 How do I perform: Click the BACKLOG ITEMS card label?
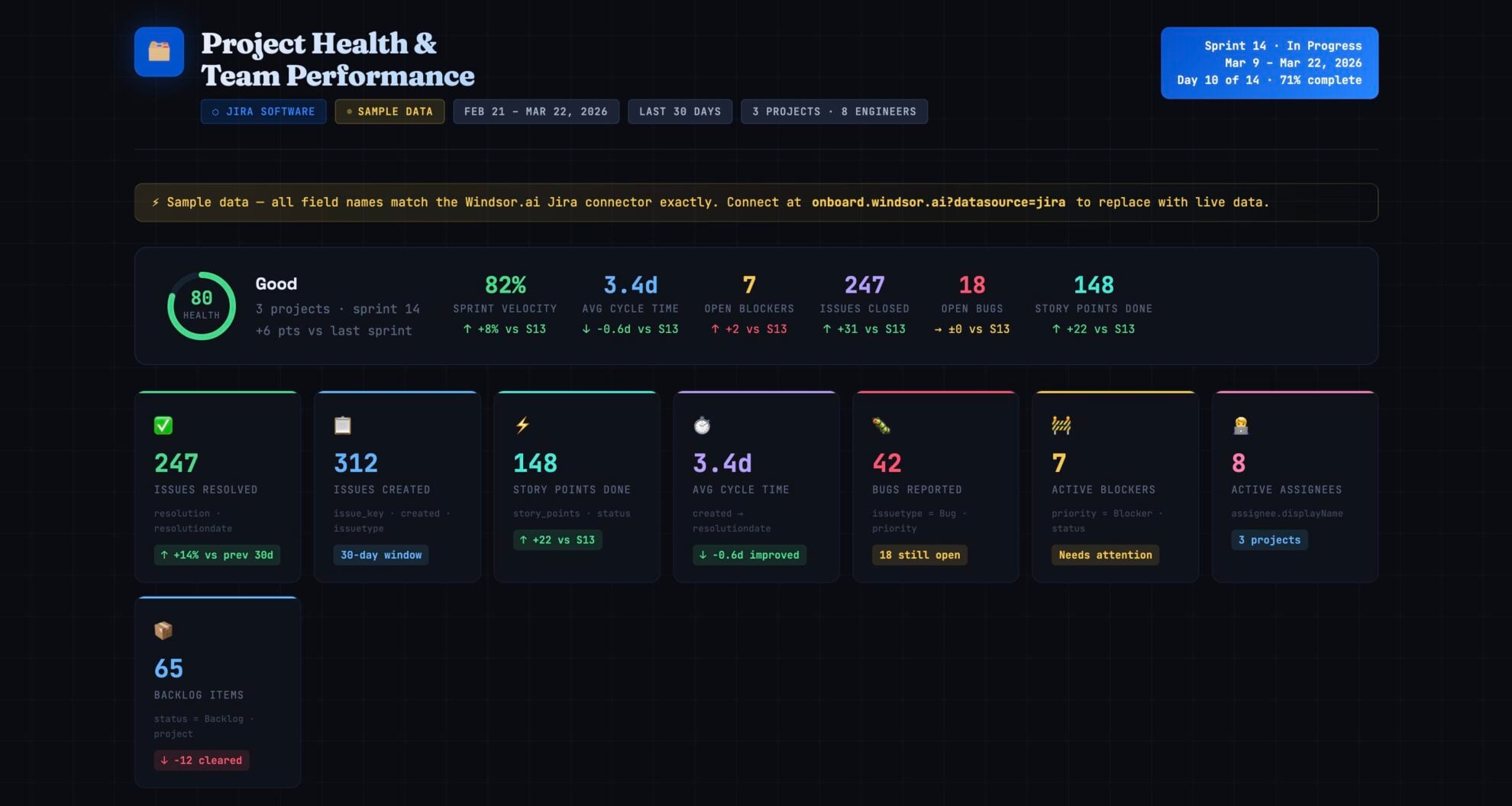click(x=199, y=695)
